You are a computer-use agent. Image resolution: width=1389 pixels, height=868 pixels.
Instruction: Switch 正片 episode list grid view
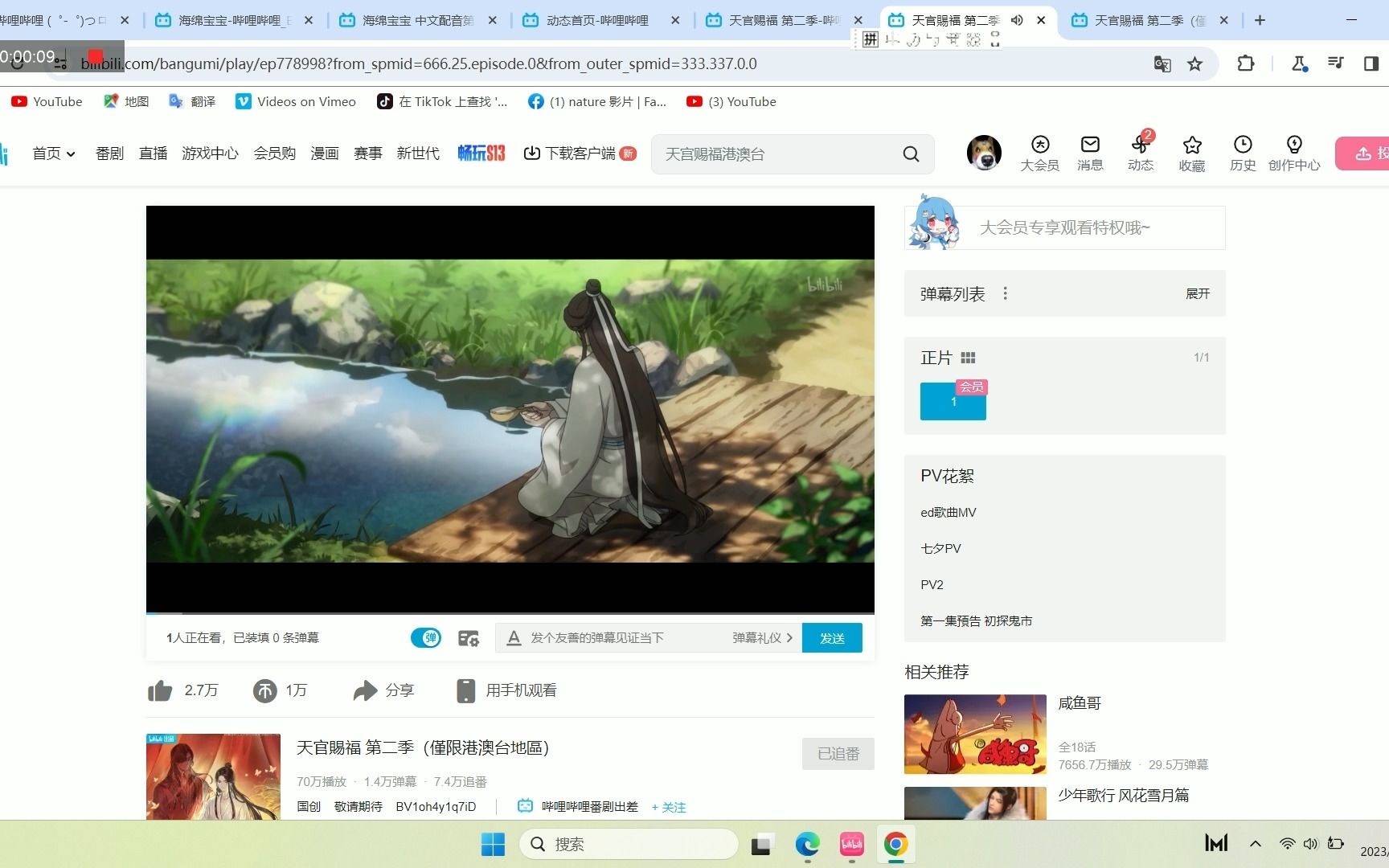pyautogui.click(x=968, y=358)
